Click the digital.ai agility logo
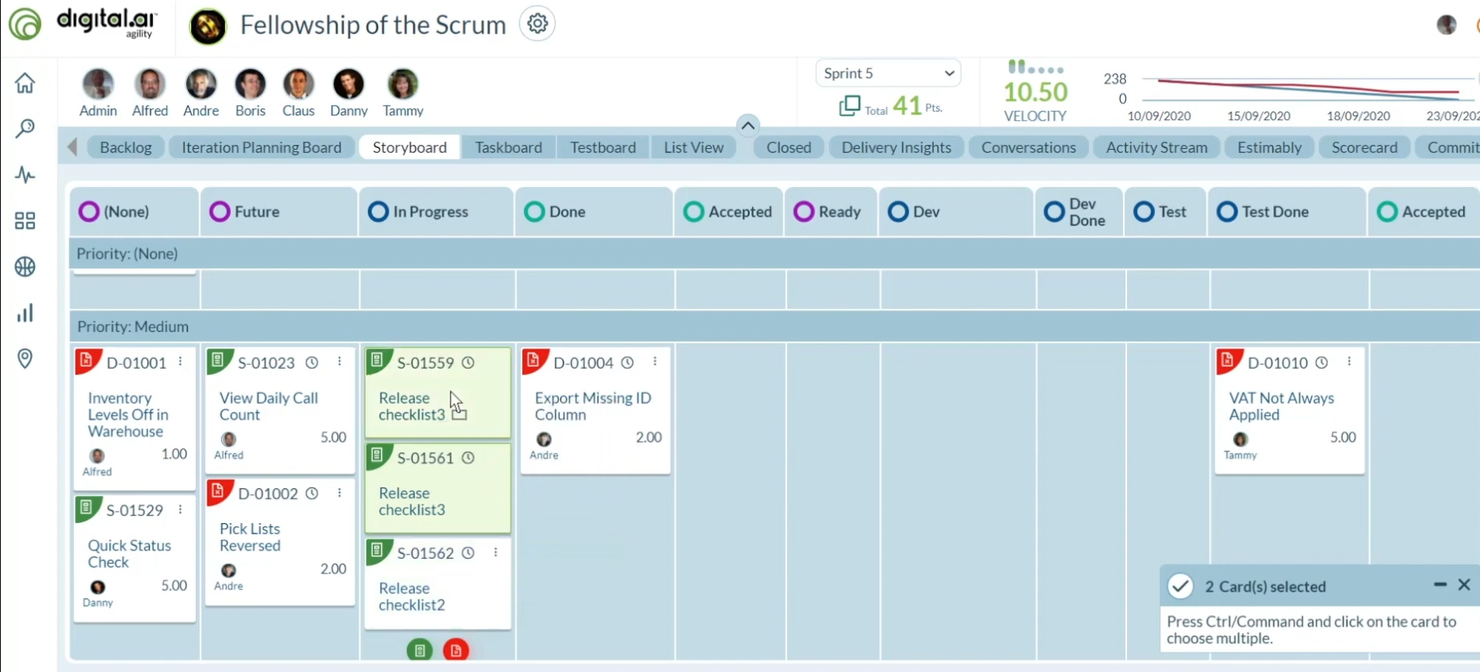Screen dimensions: 1480x672 (82, 23)
